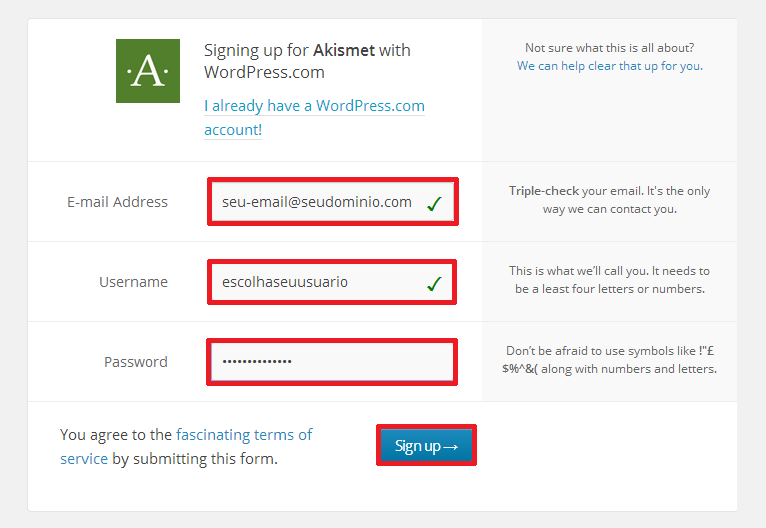Click the green Akismet logo

148,71
